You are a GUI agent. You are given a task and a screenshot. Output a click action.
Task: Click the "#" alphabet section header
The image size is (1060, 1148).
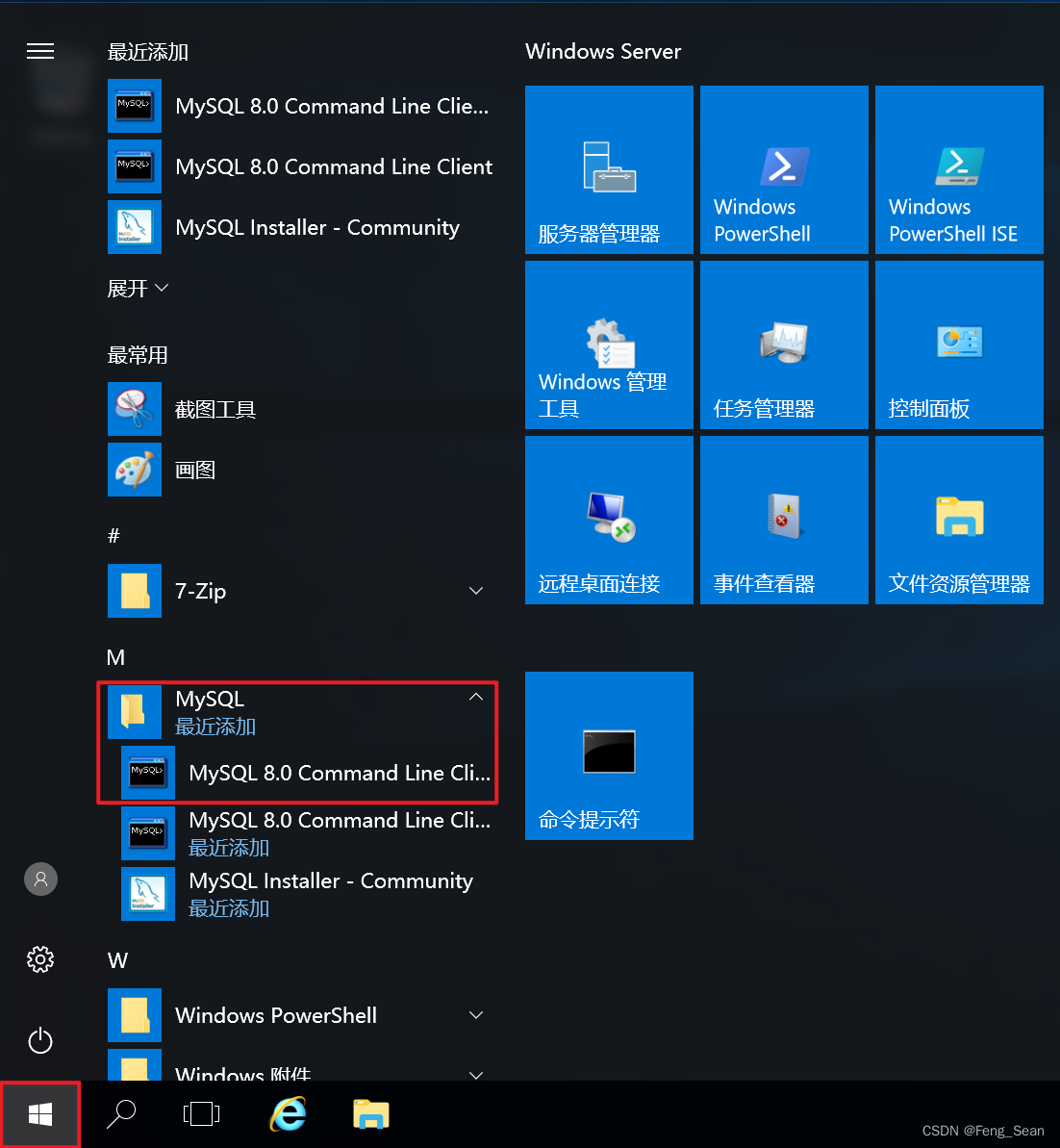pyautogui.click(x=114, y=536)
